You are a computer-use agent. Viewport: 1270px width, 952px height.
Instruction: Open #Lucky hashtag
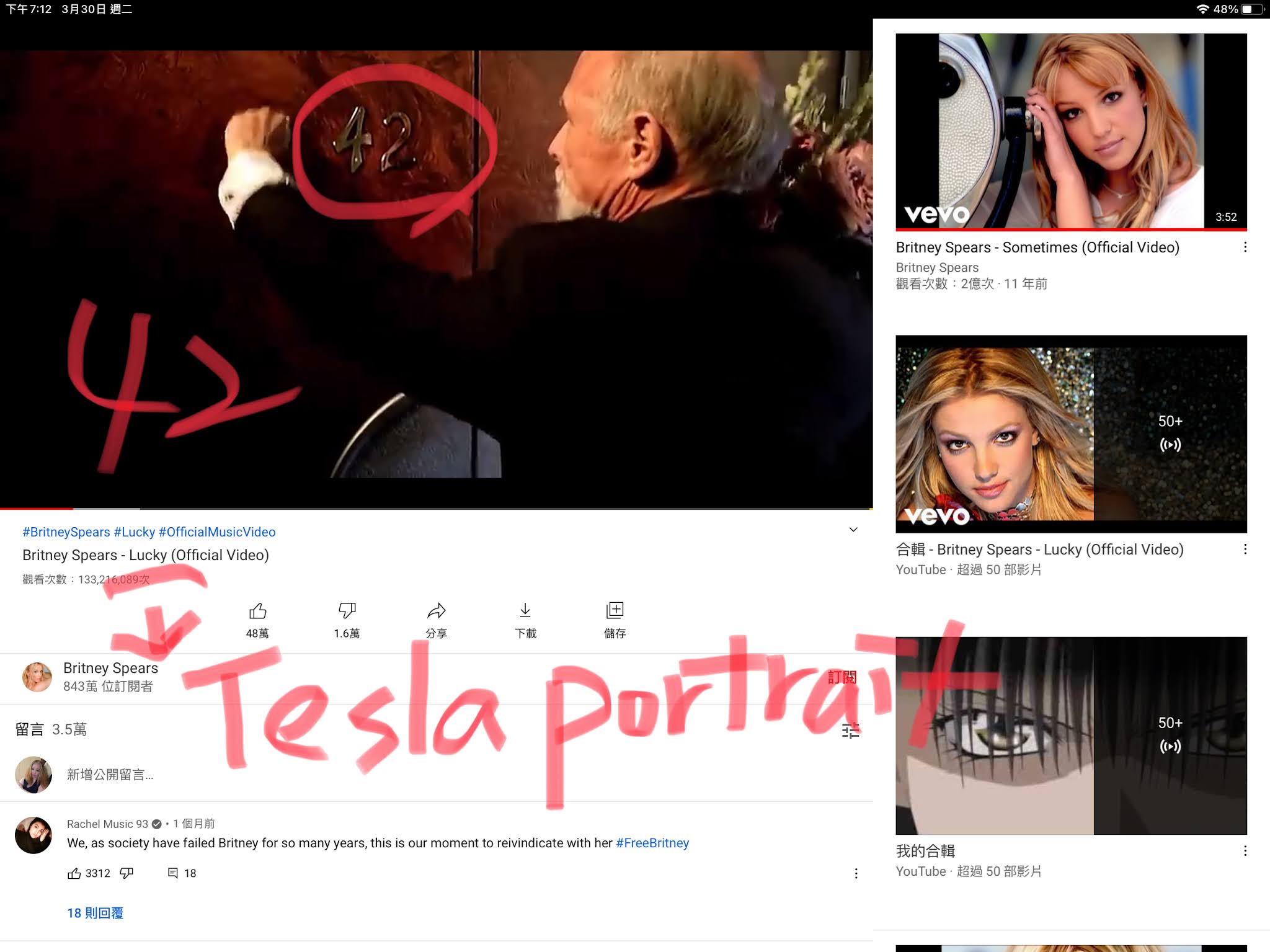coord(135,532)
